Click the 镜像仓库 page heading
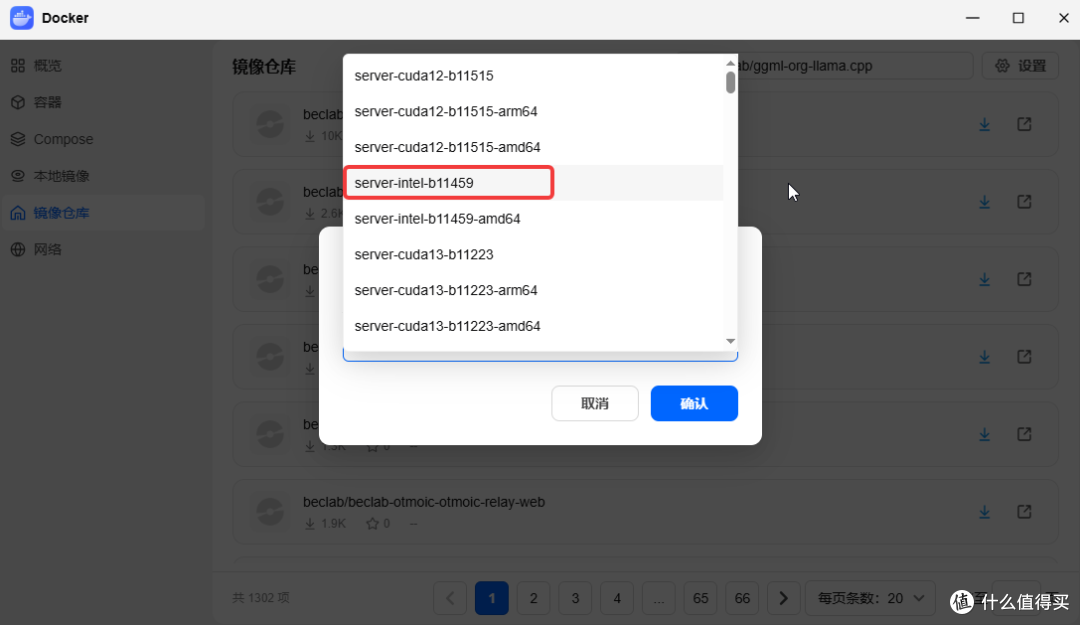Viewport: 1080px width, 625px height. pyautogui.click(x=264, y=67)
